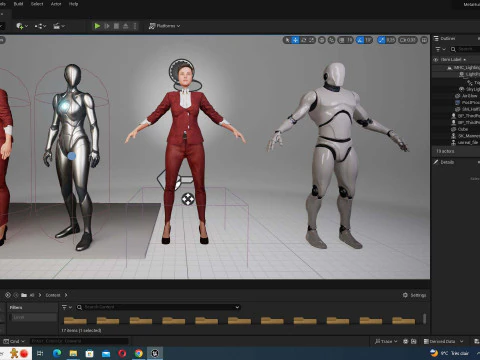The height and width of the screenshot is (360, 480).
Task: Select the translate gizmo tool in viewport toolbar
Action: pos(296,40)
